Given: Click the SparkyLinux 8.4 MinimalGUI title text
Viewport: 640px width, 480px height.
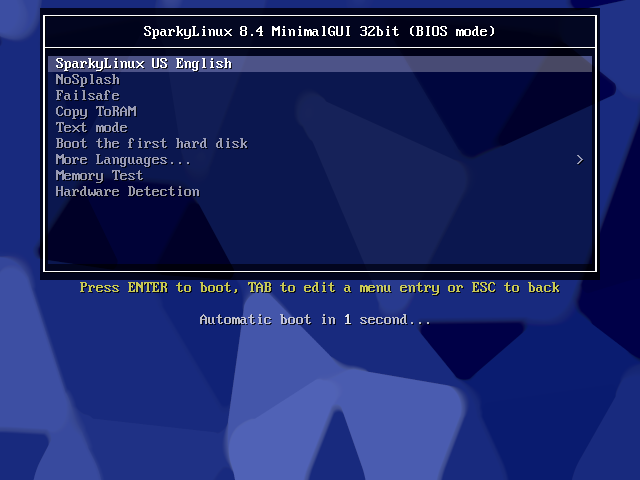Looking at the screenshot, I should (319, 31).
